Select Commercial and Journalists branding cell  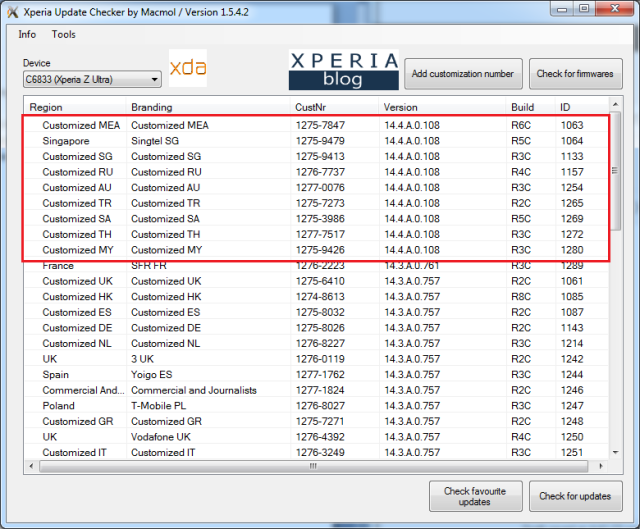(193, 390)
